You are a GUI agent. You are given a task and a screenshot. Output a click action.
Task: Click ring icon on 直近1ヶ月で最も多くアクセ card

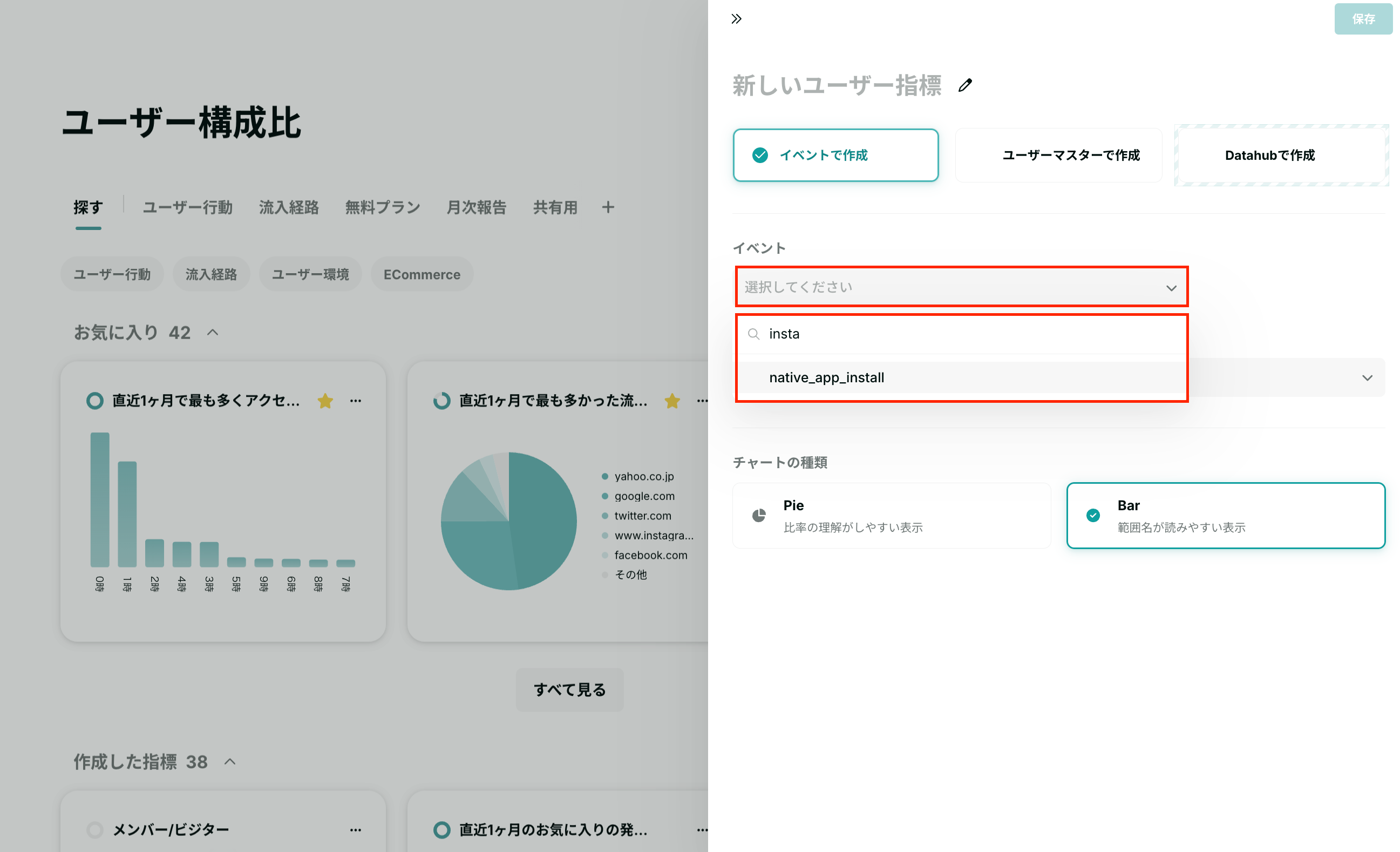(95, 401)
